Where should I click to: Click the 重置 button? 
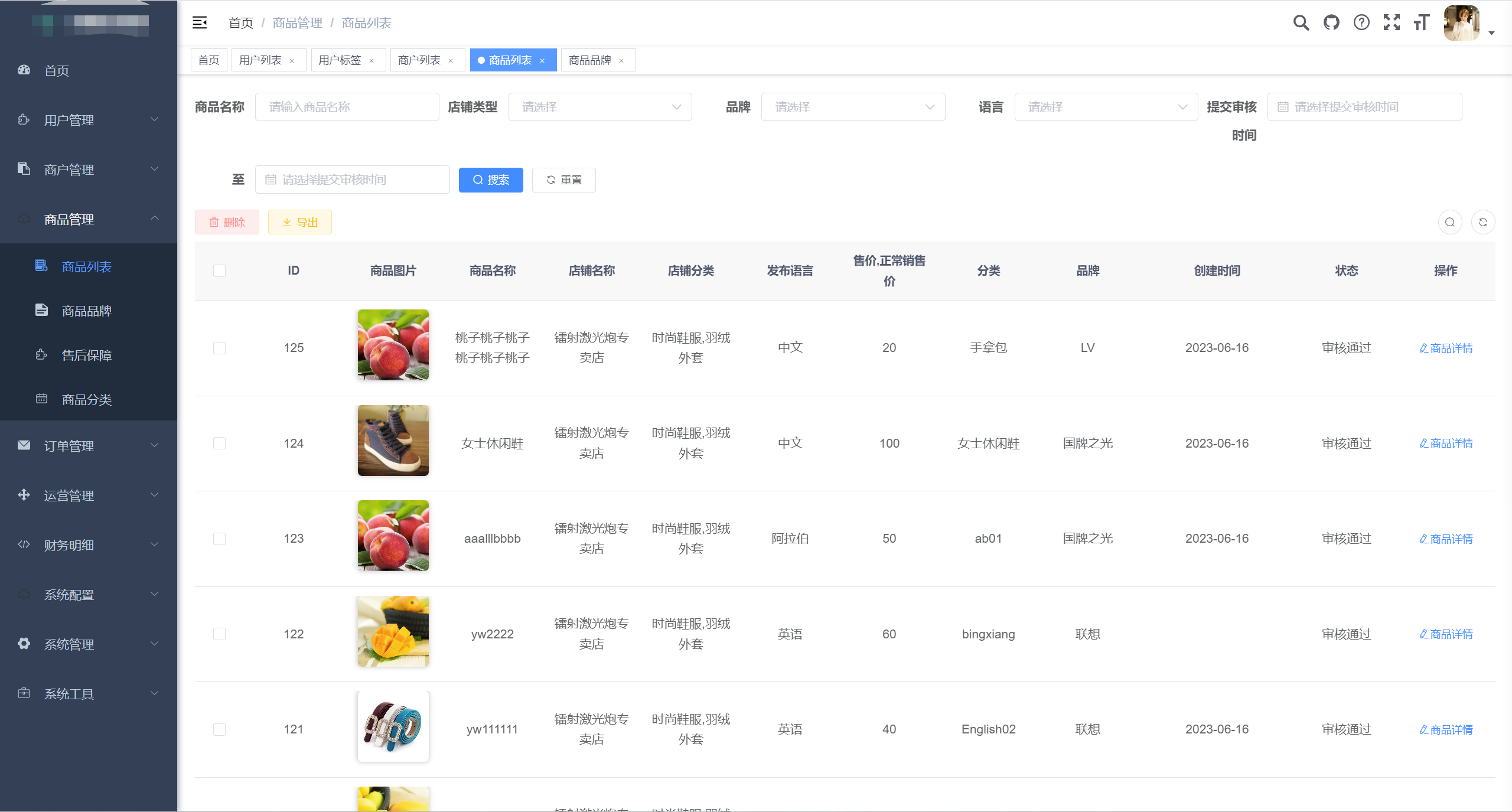click(564, 180)
